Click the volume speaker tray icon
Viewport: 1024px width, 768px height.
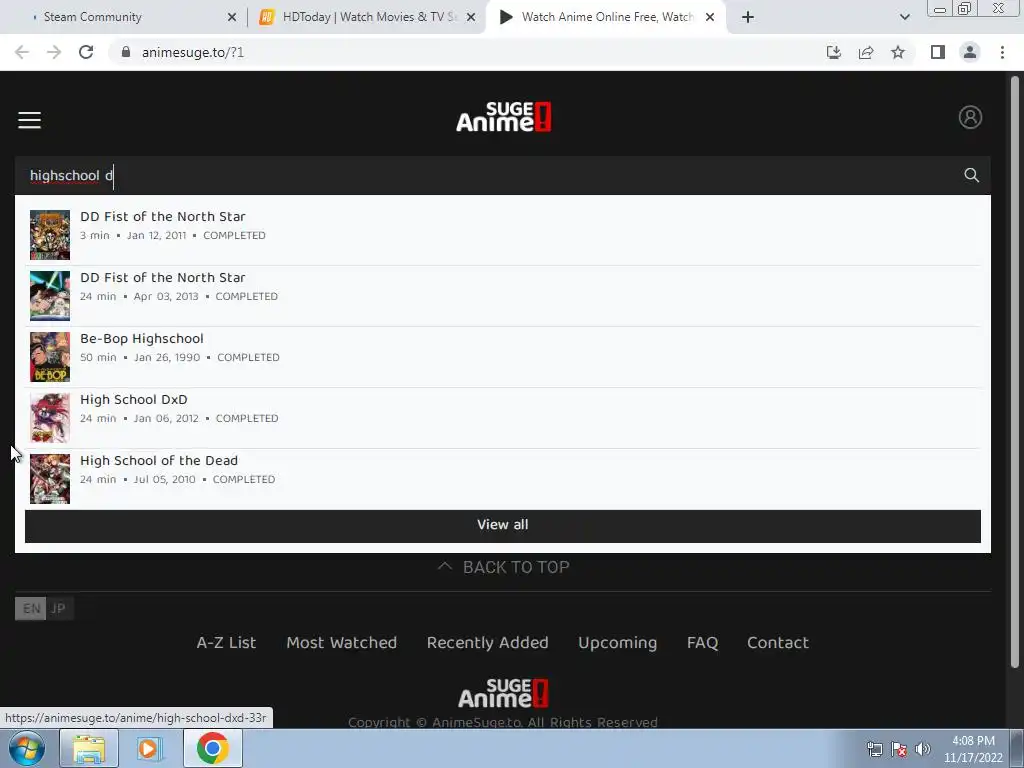pyautogui.click(x=922, y=749)
